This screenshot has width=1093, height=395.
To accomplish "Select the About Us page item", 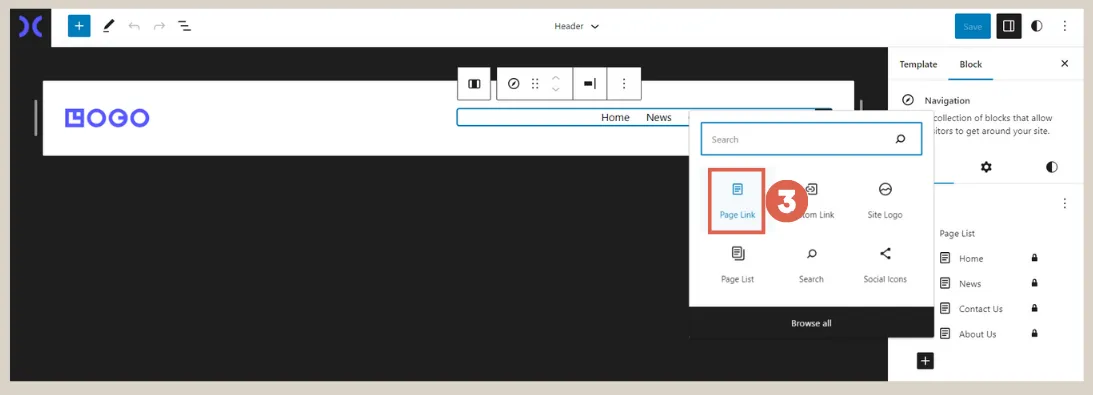I will (977, 334).
